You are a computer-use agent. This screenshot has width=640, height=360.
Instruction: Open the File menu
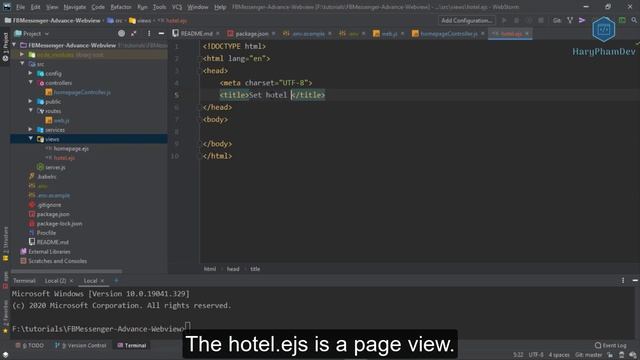pos(20,7)
